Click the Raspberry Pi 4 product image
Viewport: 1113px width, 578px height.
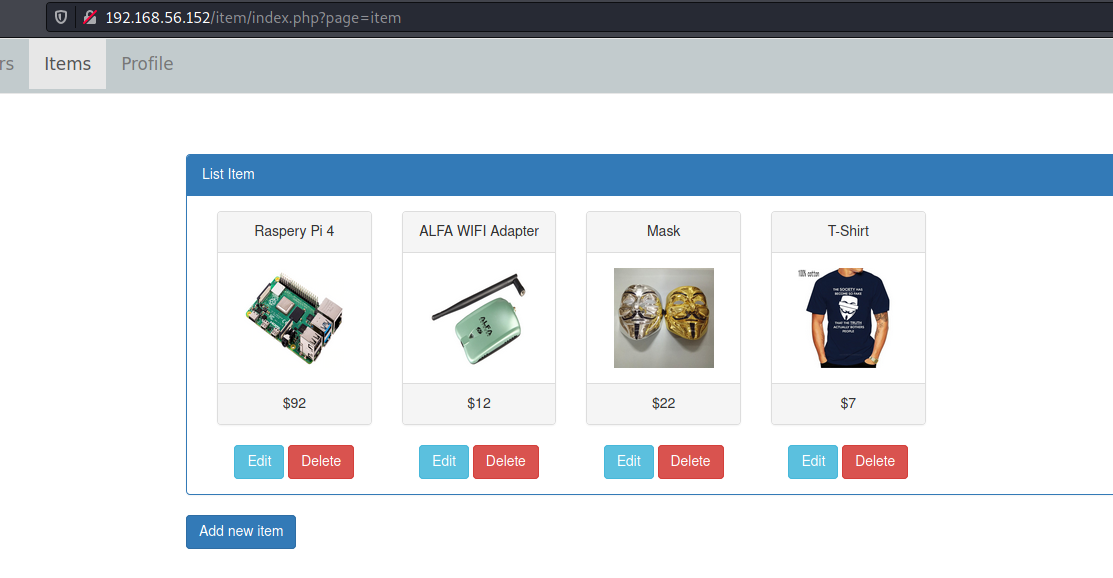[x=294, y=318]
